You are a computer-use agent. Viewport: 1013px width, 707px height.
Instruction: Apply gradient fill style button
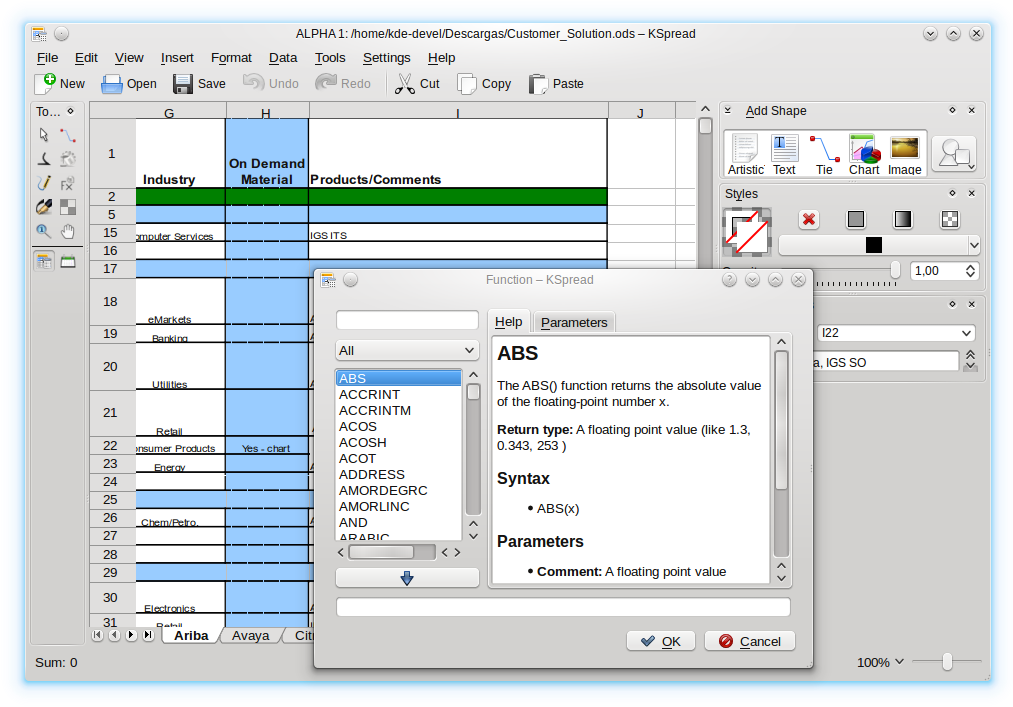coord(903,219)
